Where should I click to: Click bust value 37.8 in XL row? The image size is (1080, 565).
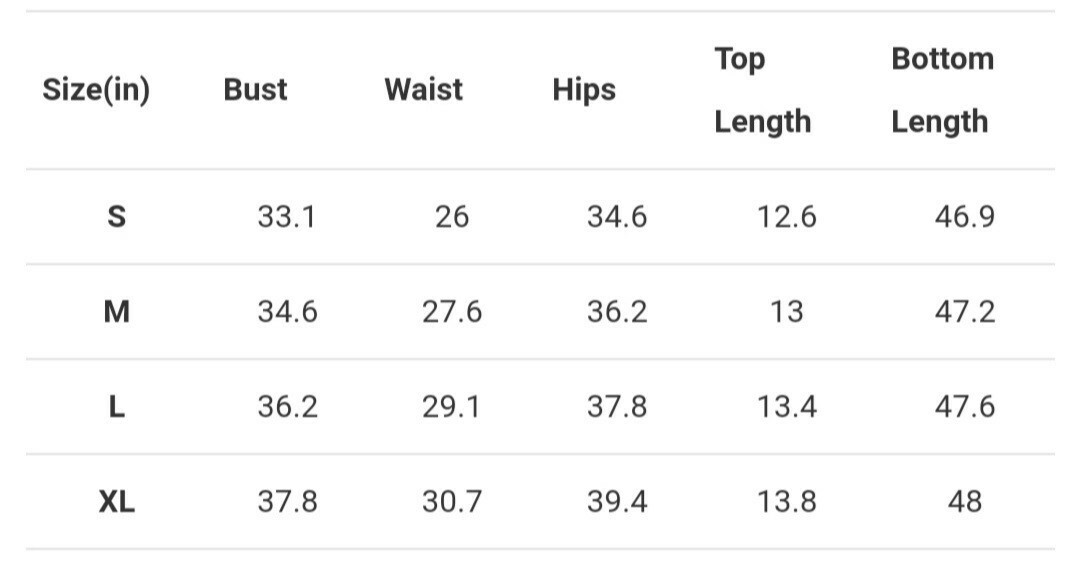pos(287,502)
